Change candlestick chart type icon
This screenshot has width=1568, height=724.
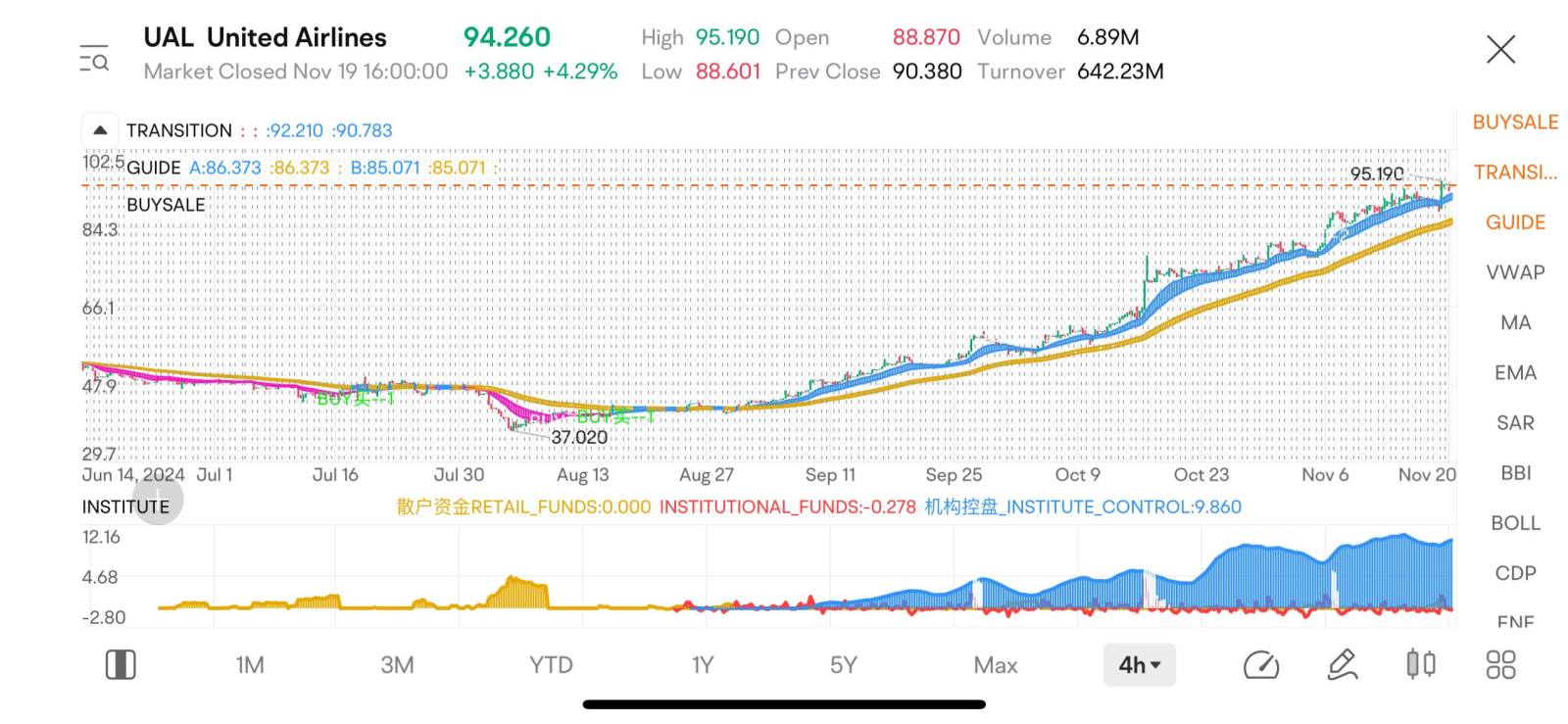click(1421, 665)
